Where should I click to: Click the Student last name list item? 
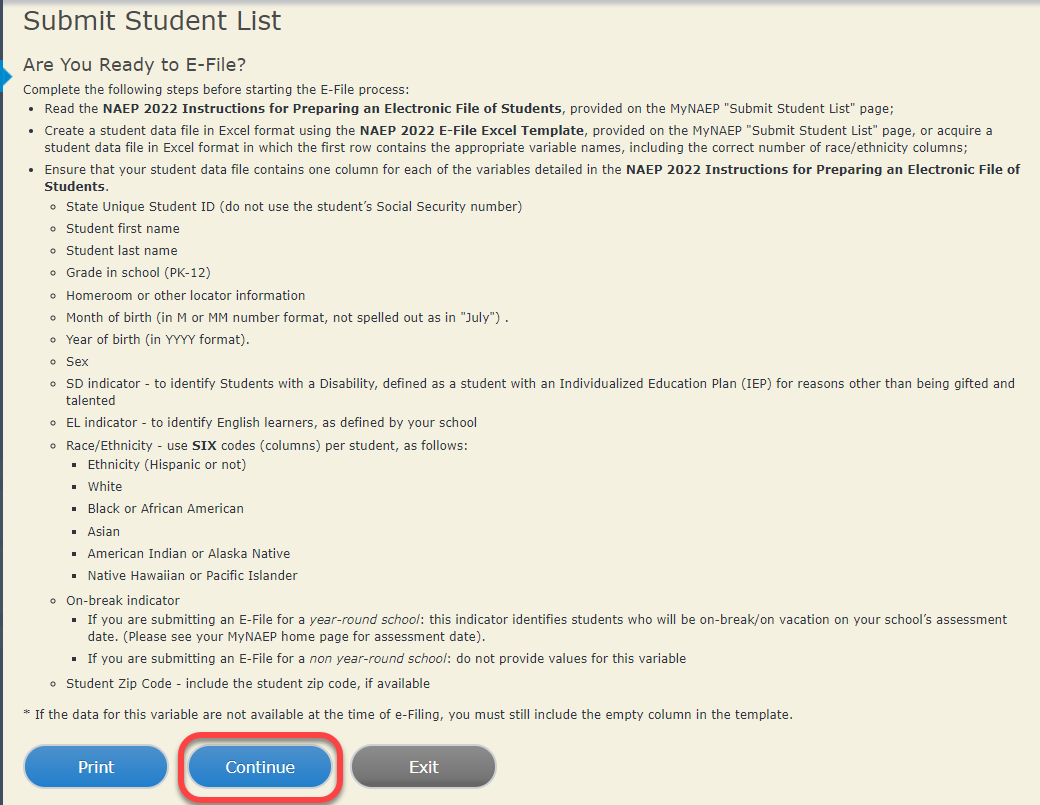pos(122,251)
